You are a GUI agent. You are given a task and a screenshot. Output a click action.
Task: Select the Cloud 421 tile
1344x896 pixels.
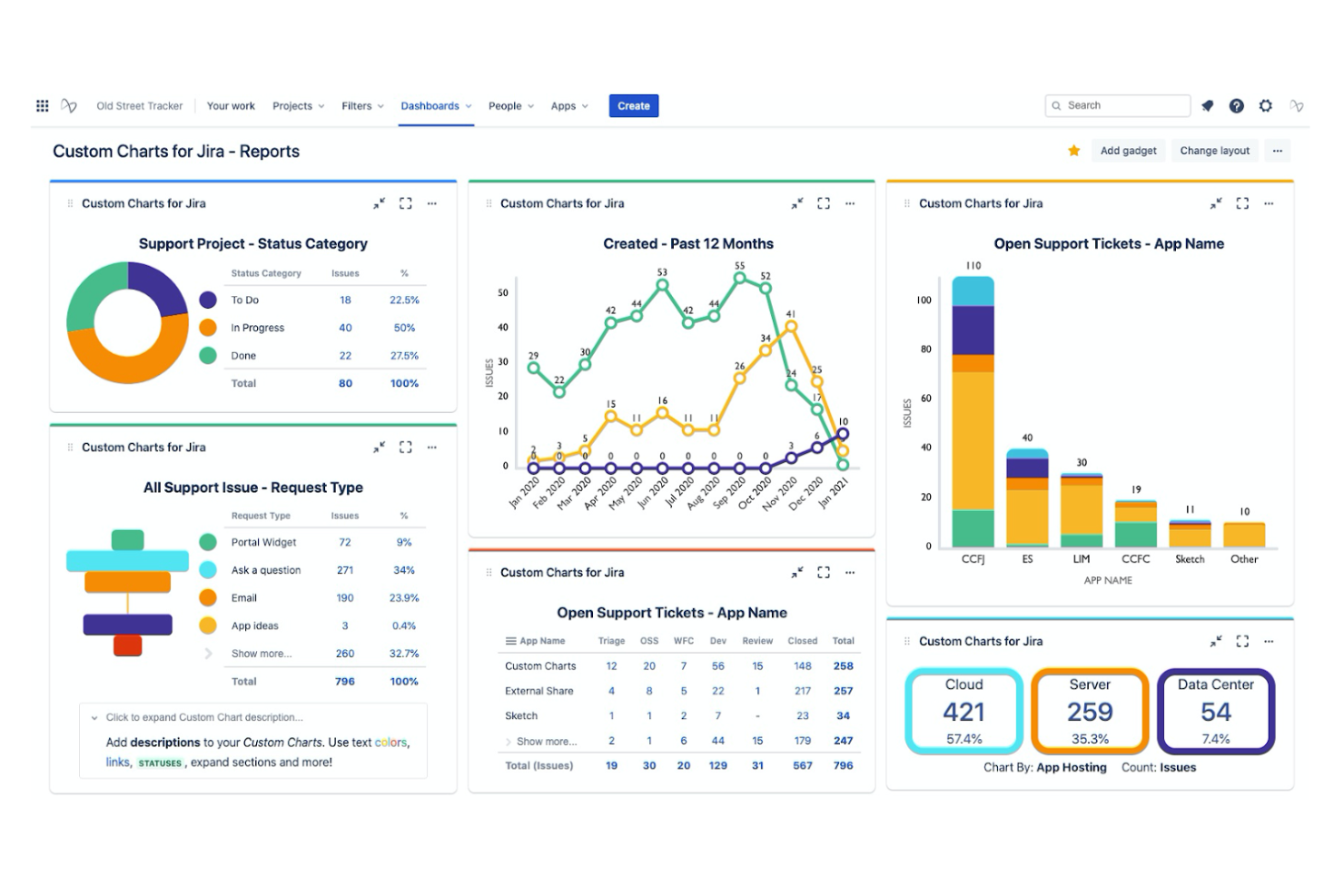point(964,712)
